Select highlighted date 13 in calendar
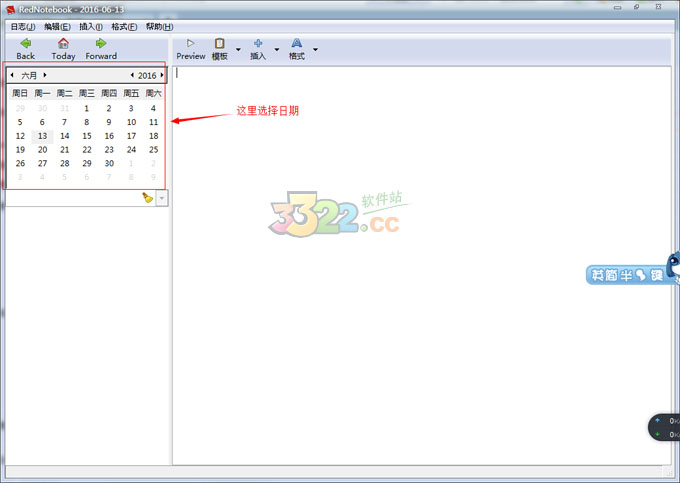 (x=42, y=136)
